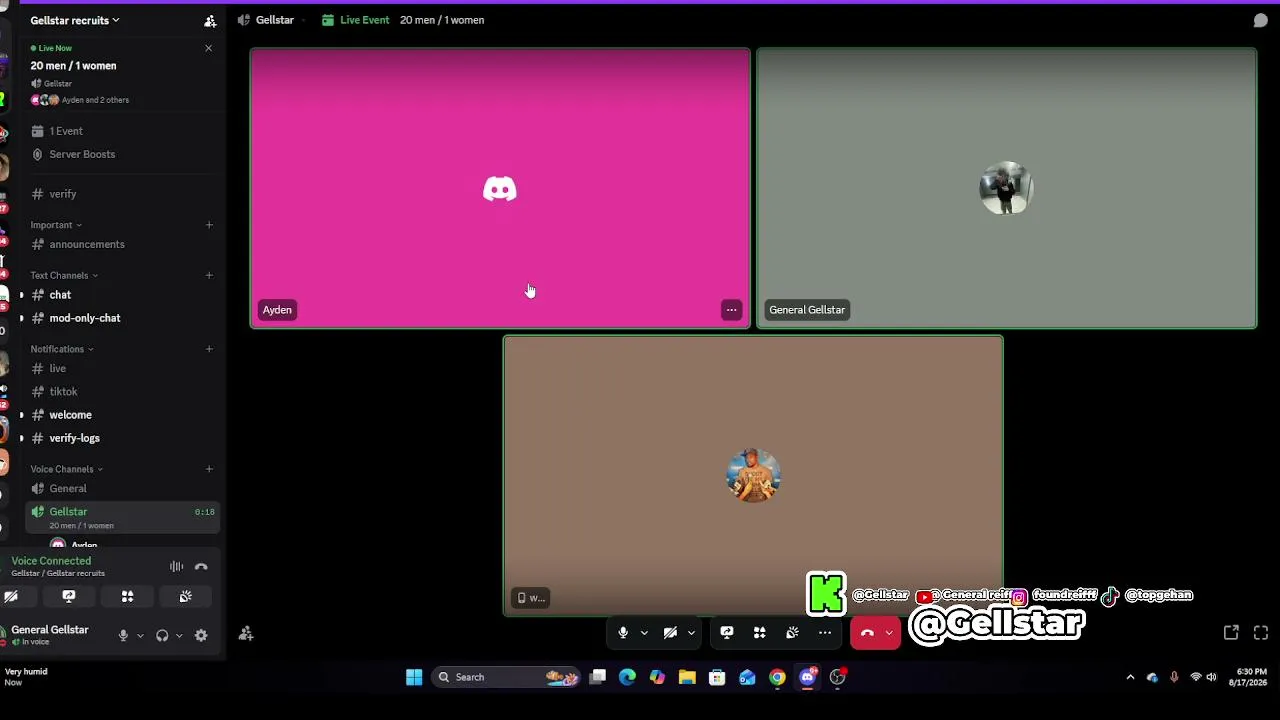The height and width of the screenshot is (720, 1280).
Task: Collapse the Voice Channels category
Action: point(67,469)
